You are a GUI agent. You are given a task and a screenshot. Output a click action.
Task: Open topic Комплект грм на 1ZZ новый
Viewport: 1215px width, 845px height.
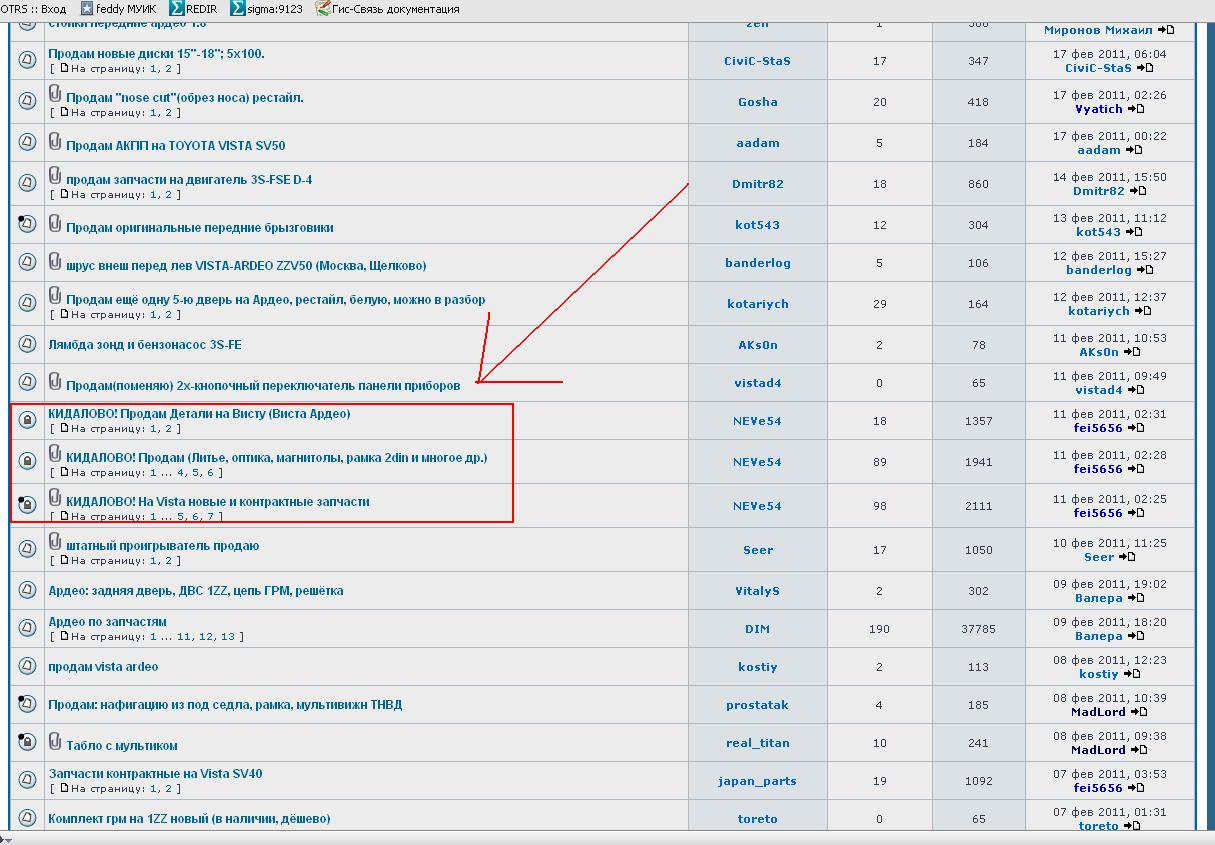(x=189, y=819)
